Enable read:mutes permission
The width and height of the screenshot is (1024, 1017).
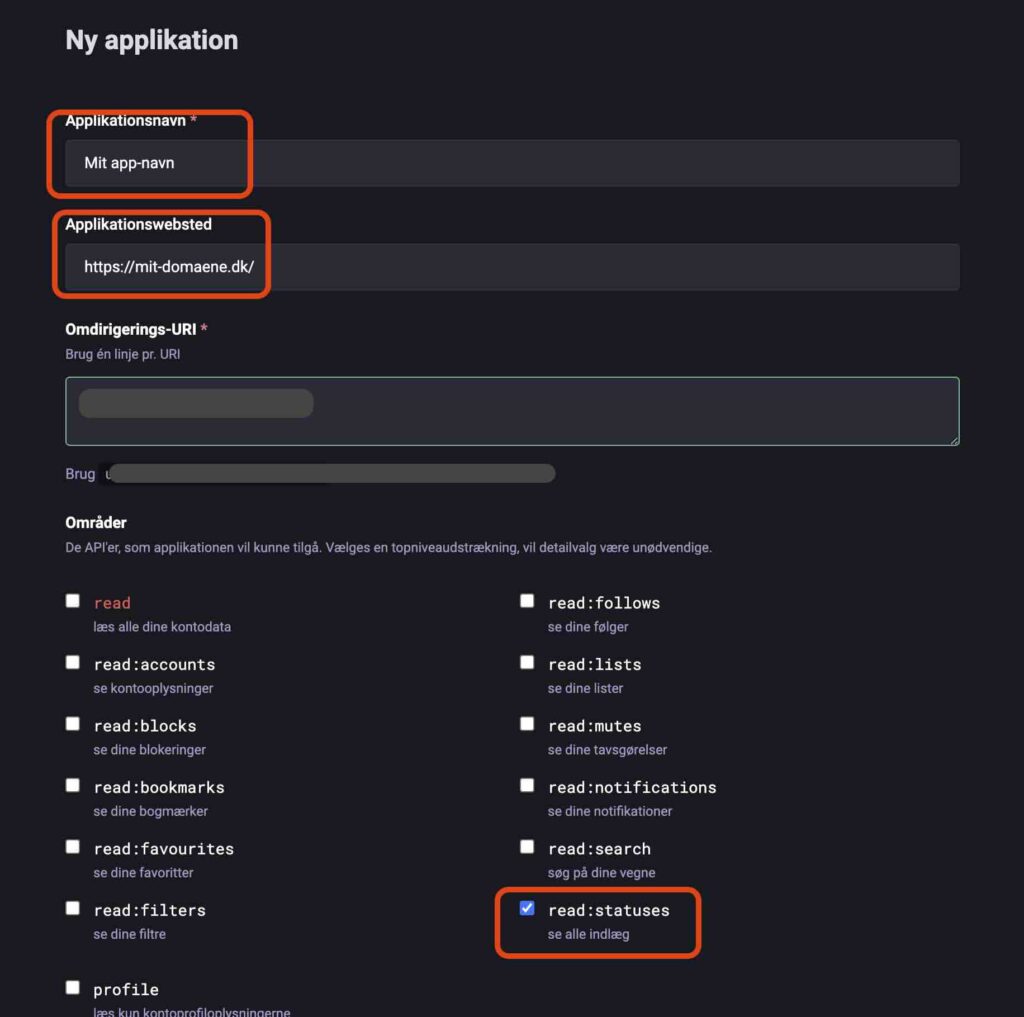[527, 724]
